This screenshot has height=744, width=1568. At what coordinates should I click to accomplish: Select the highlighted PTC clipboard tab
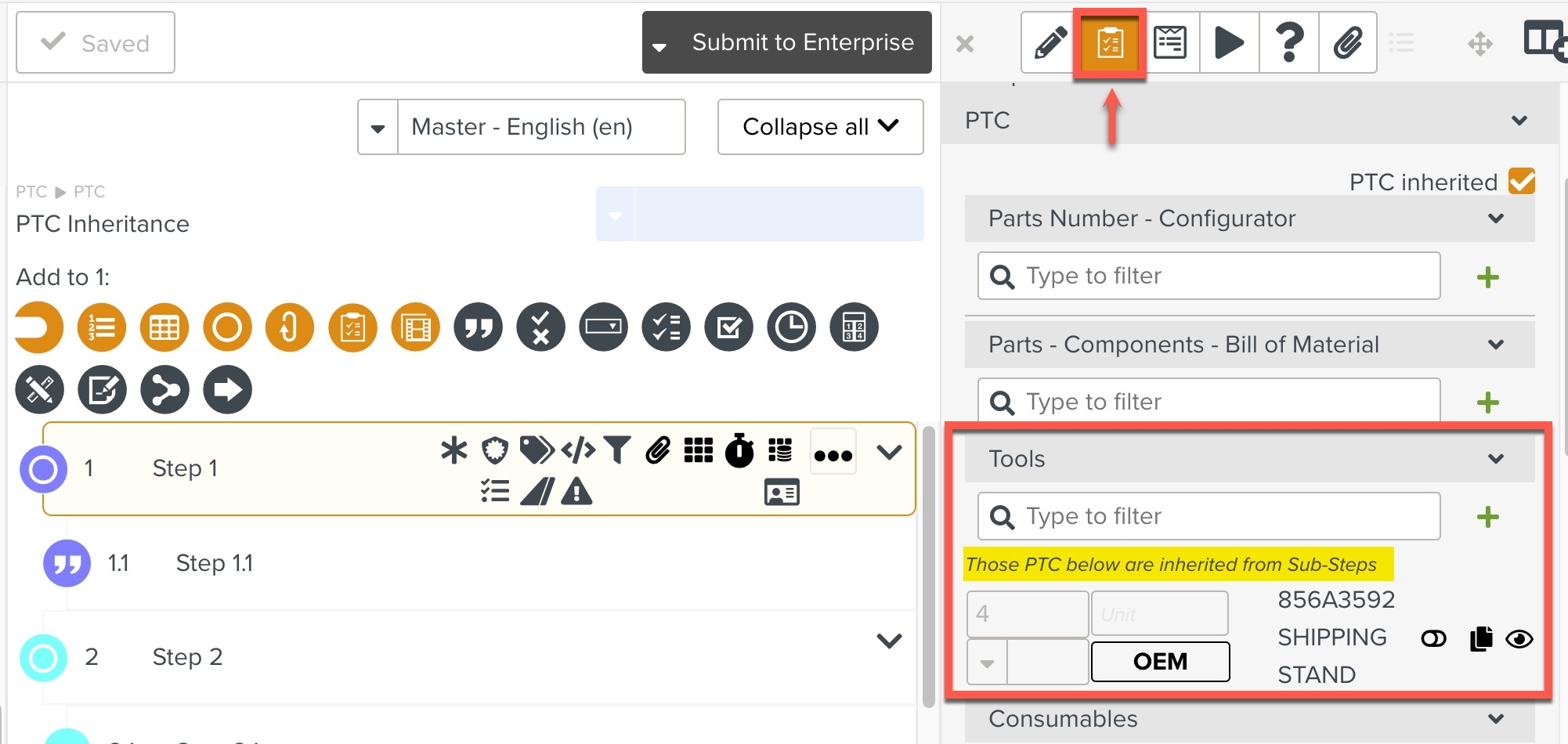pos(1110,43)
